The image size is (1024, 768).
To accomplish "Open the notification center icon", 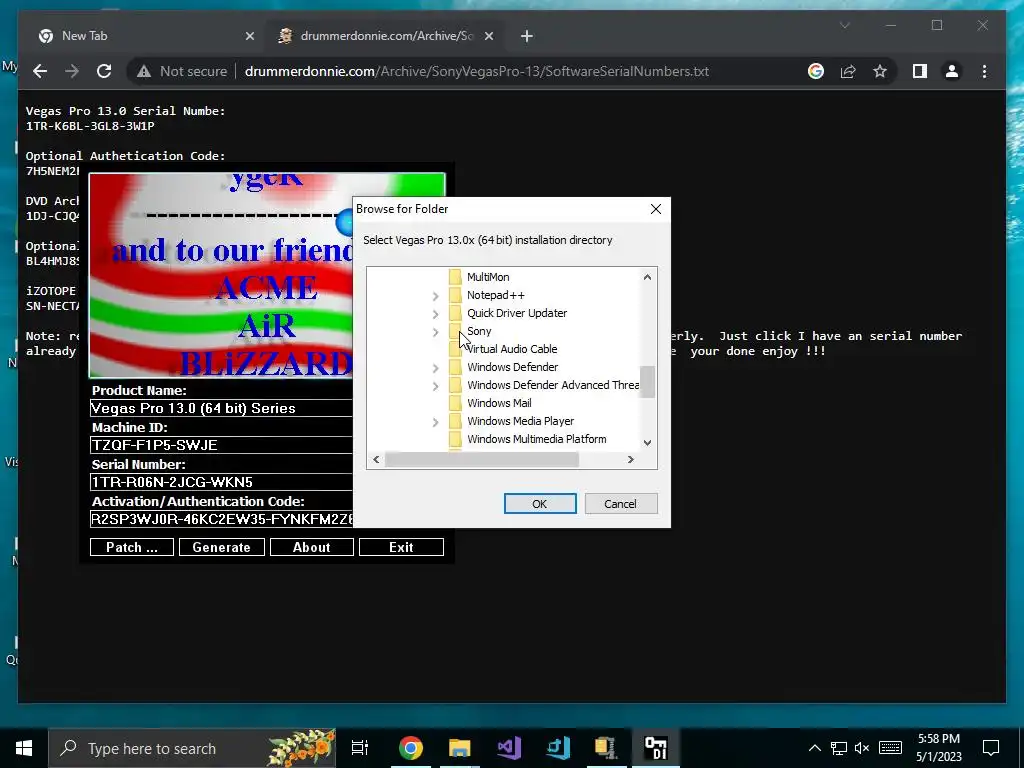I will (x=991, y=748).
